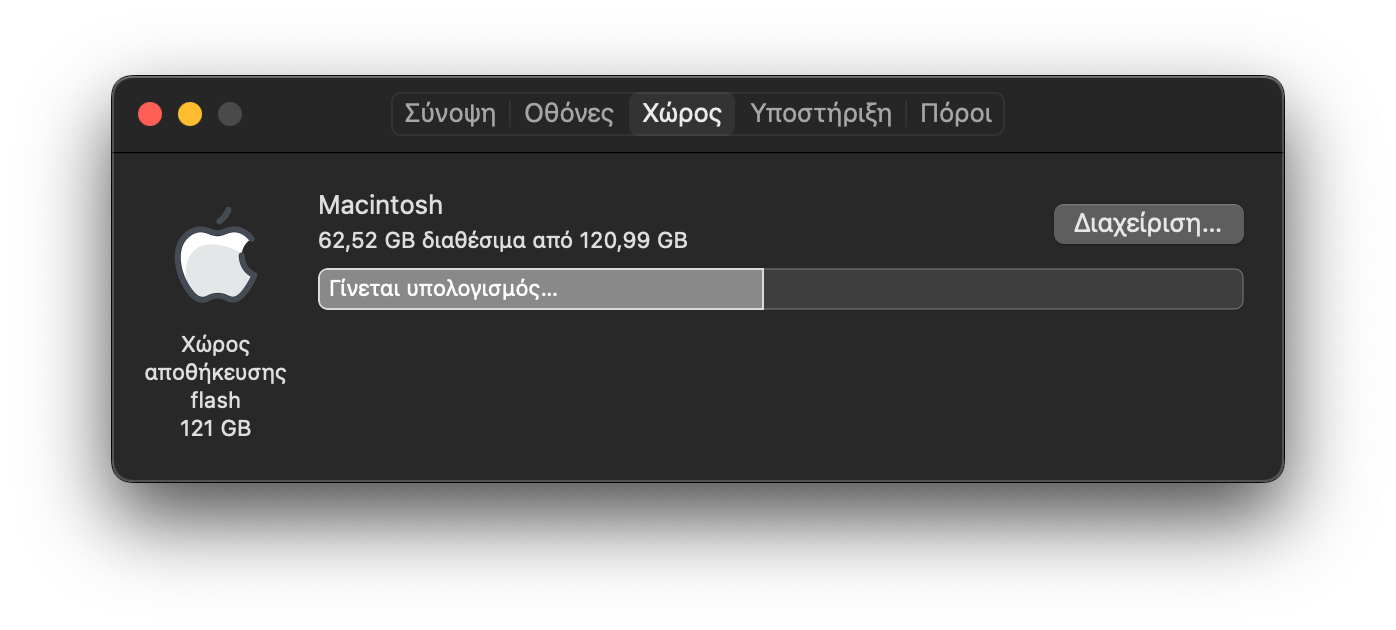Click the Χώρος αποθήκευσης label under disk icon

tap(215, 359)
